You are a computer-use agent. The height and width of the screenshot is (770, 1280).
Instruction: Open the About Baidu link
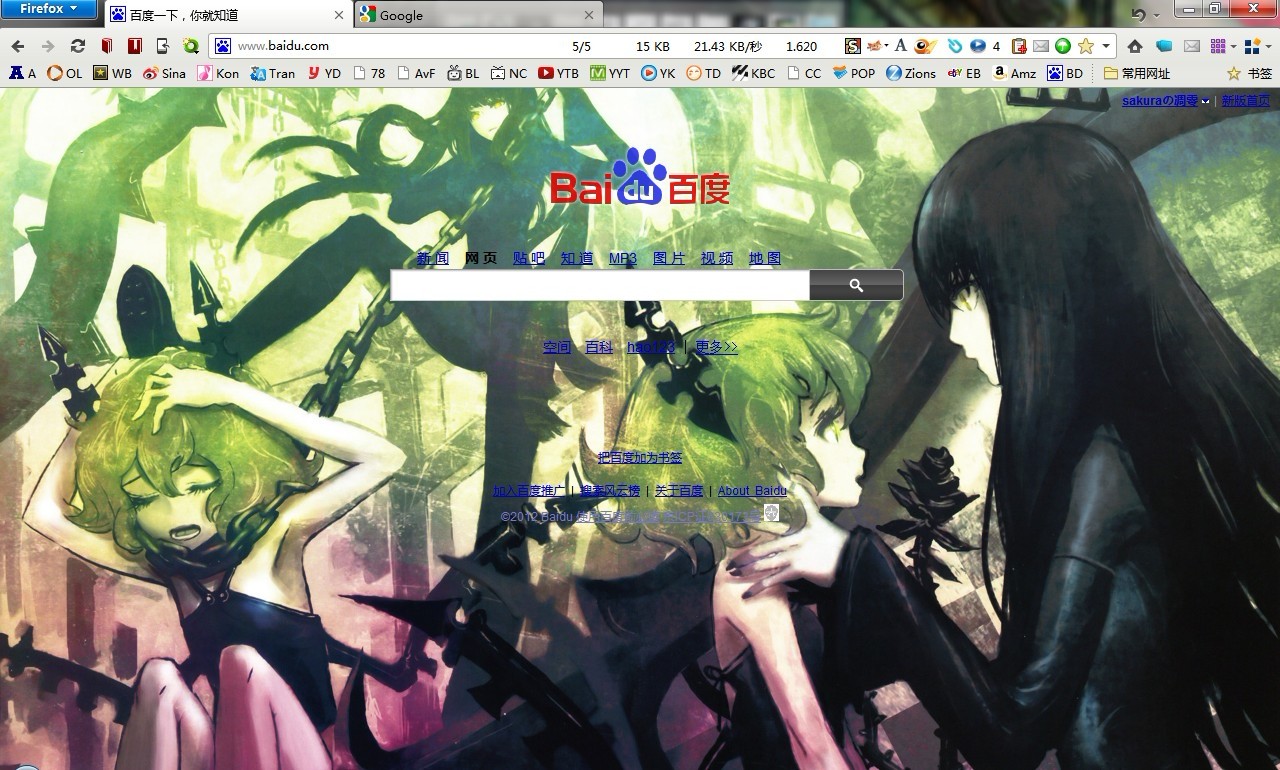tap(752, 491)
